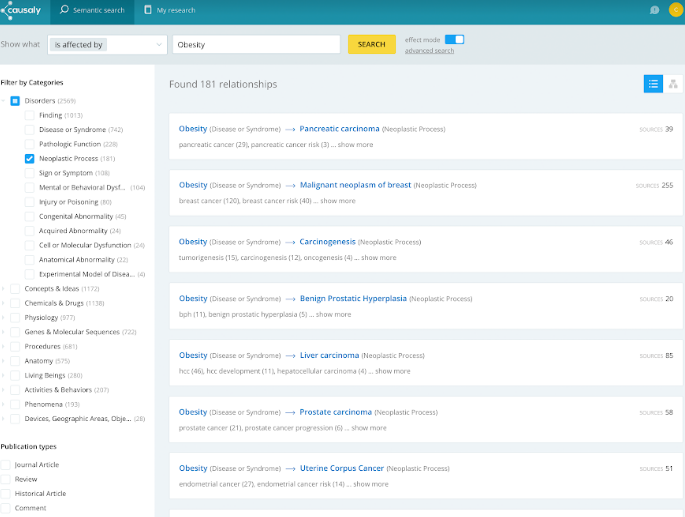The image size is (685, 517).
Task: Enable the Journal Article publication filter
Action: pyautogui.click(x=5, y=465)
